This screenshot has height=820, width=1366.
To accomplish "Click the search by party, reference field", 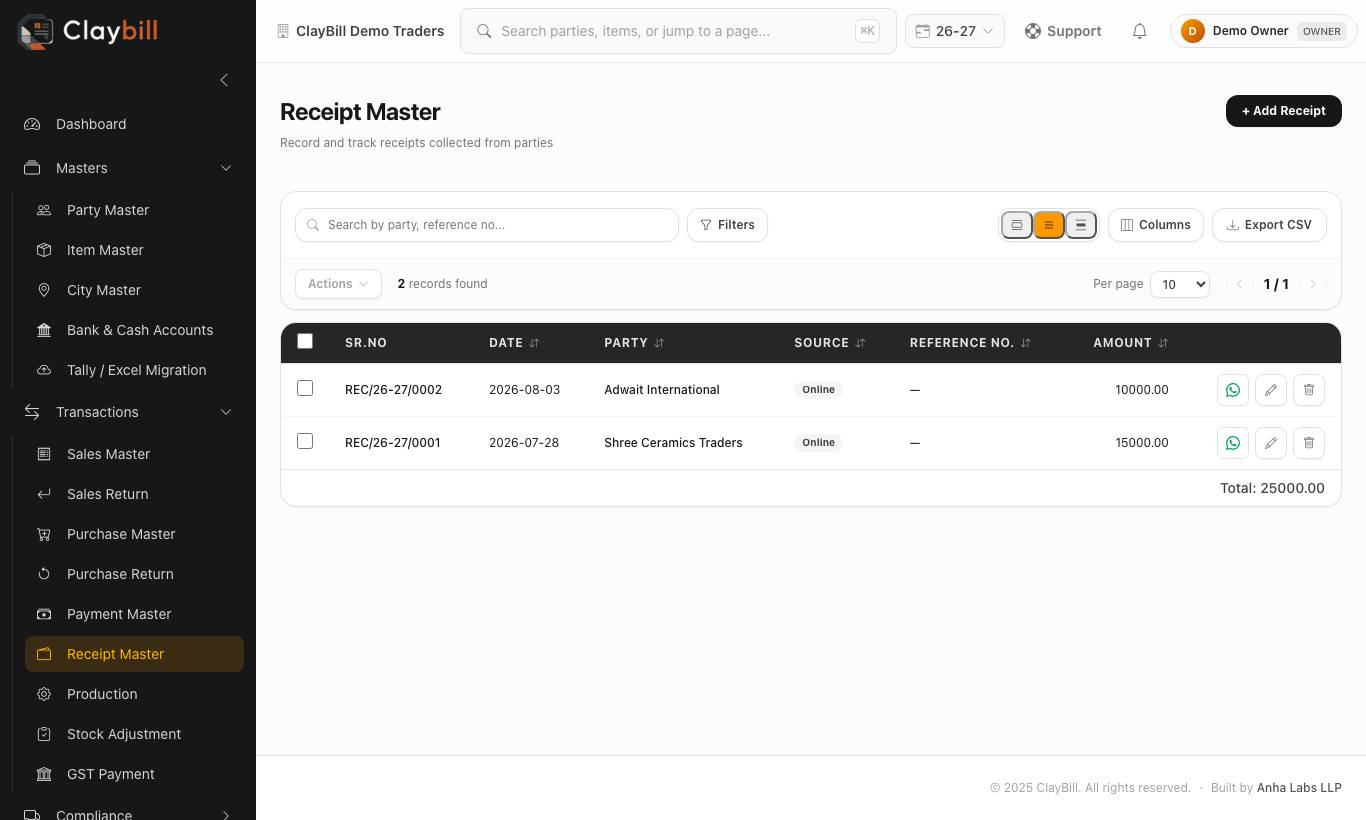I will (x=487, y=225).
